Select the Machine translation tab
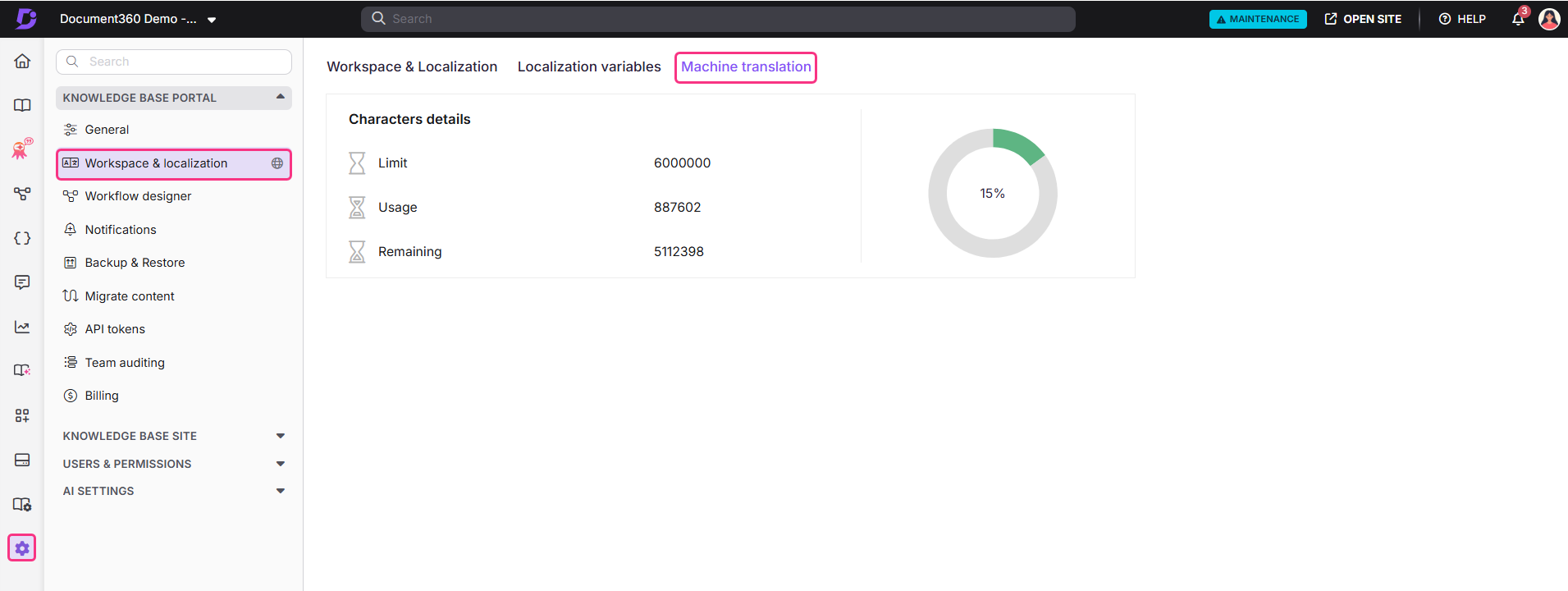This screenshot has height=591, width=1568. (x=746, y=66)
